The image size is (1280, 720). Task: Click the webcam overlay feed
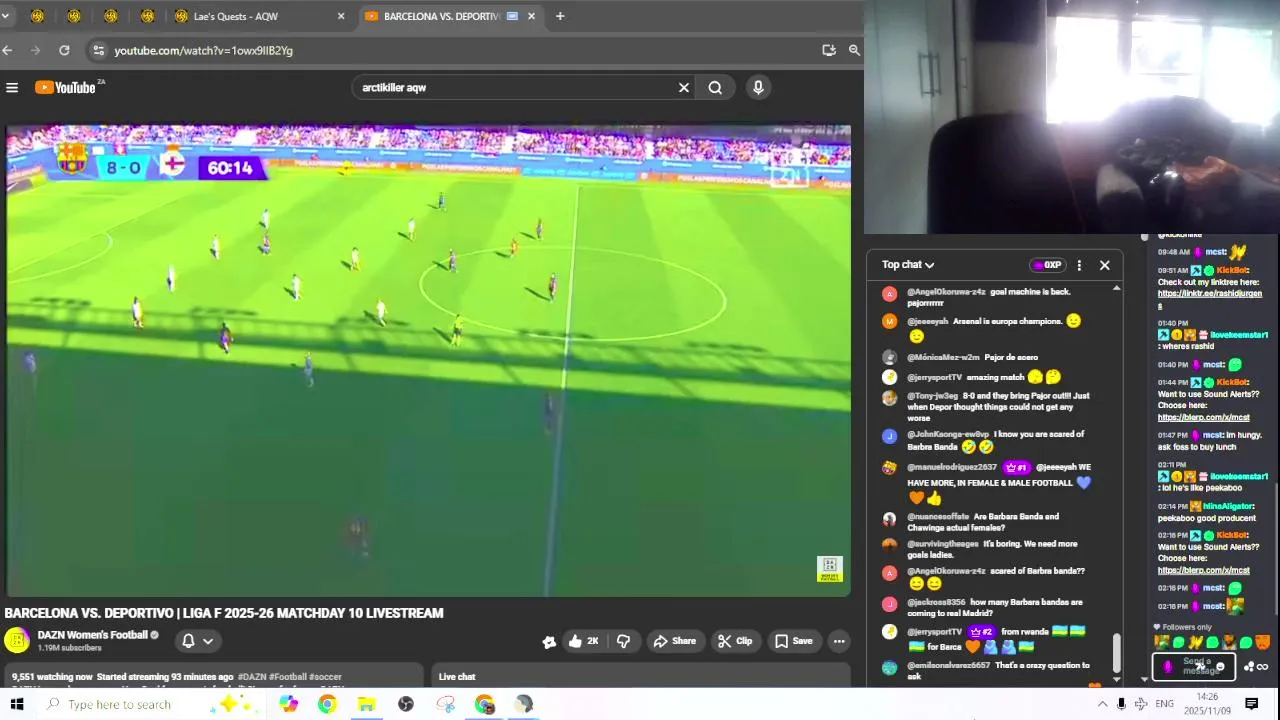tap(1072, 117)
